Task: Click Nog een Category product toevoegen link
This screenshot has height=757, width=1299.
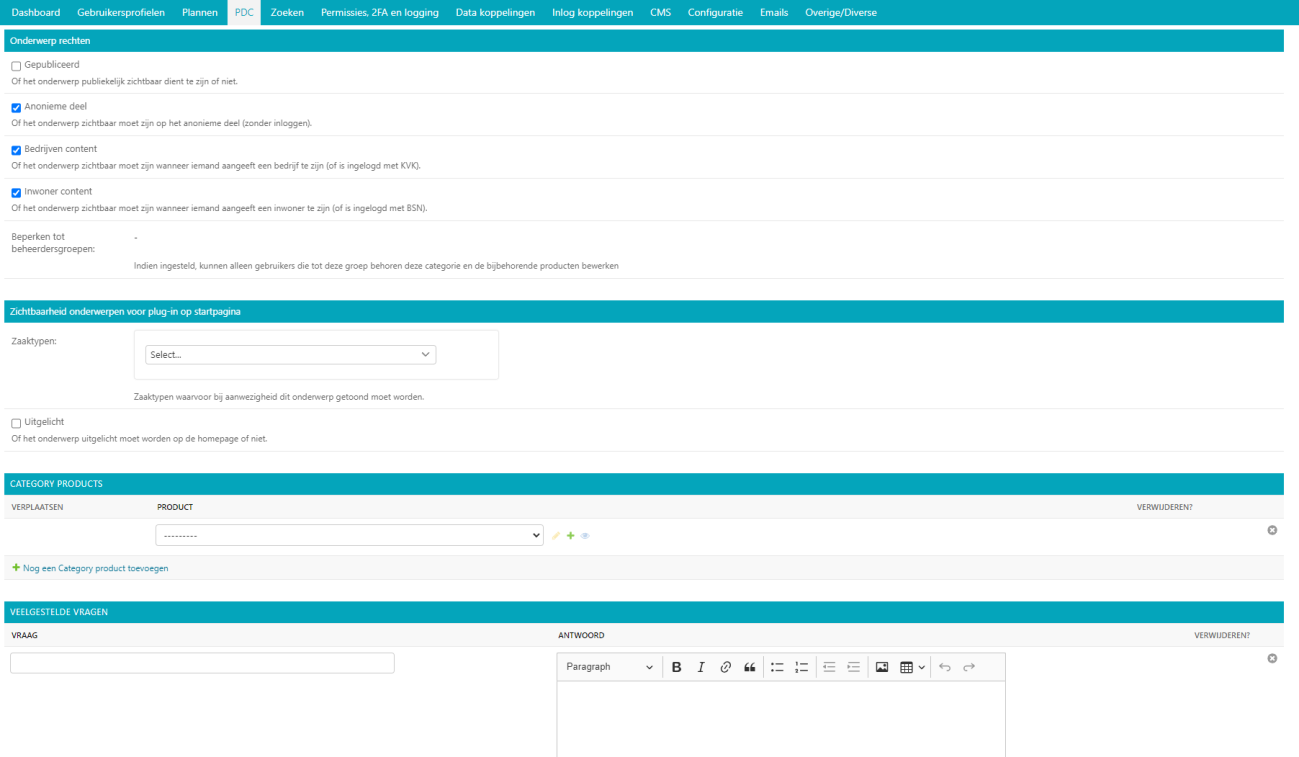Action: 95,568
